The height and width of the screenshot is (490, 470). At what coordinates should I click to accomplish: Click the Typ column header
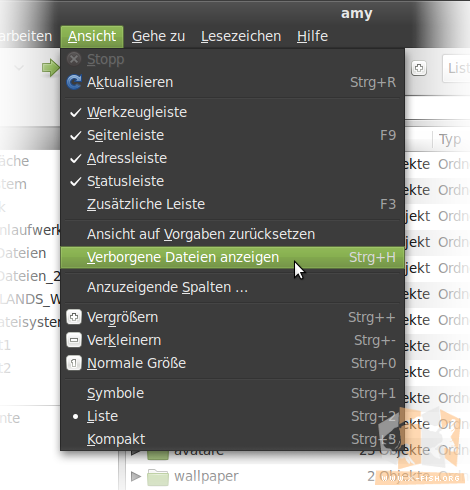tap(450, 139)
